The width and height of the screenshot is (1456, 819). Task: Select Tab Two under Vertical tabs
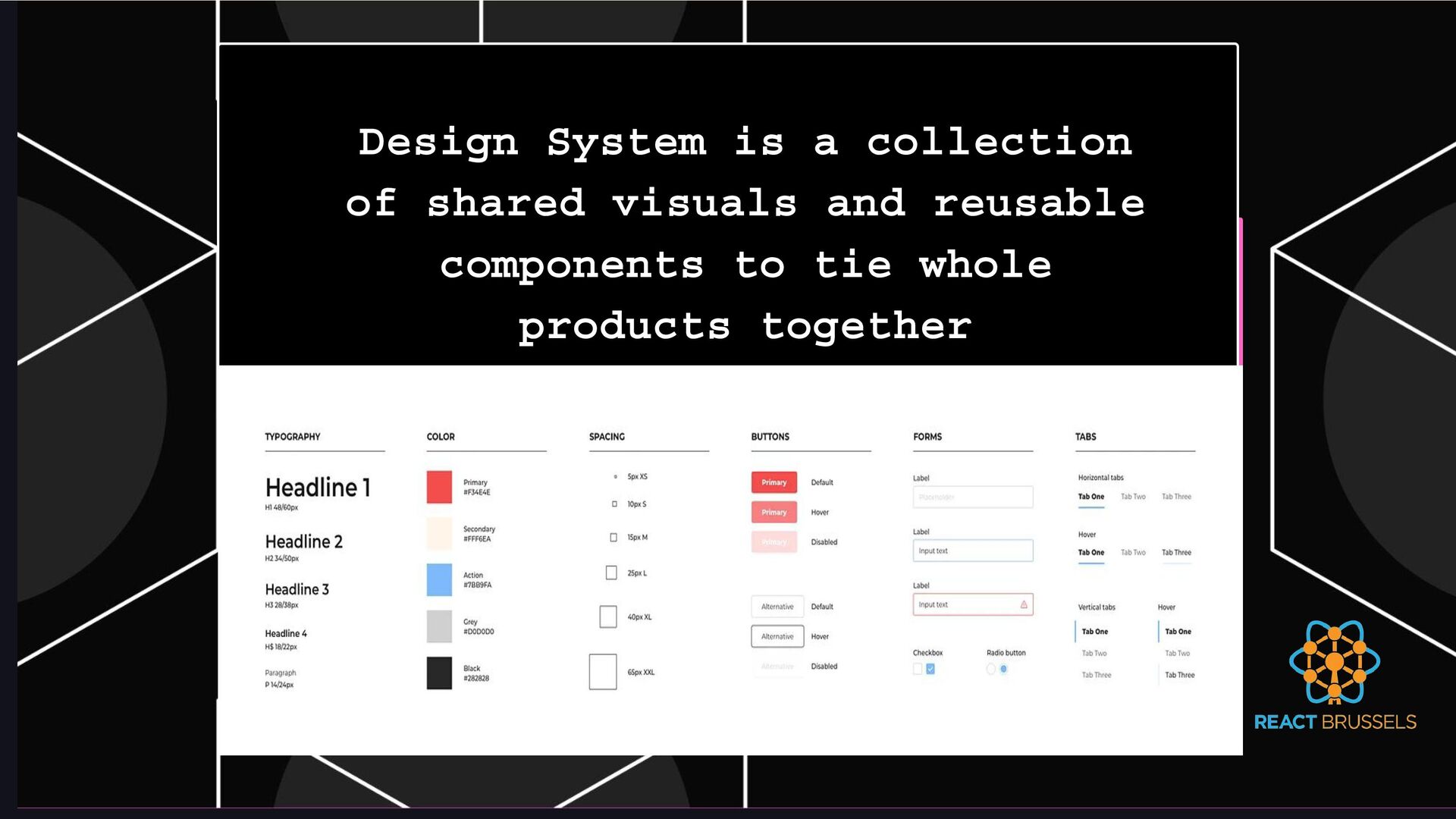click(x=1094, y=654)
